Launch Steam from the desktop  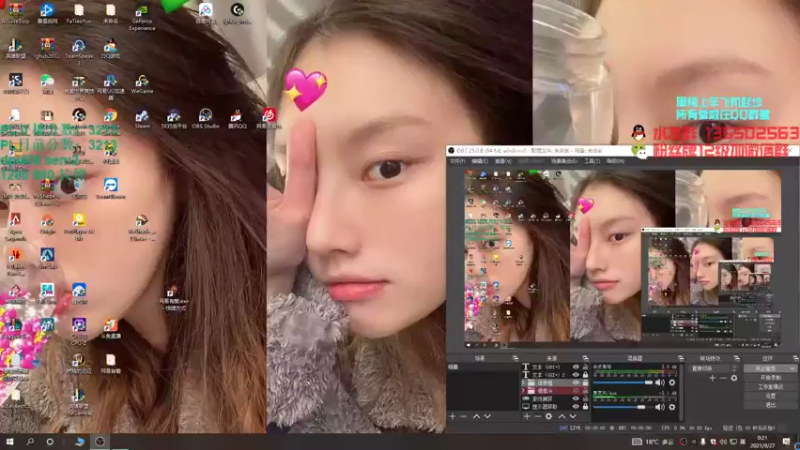click(x=142, y=119)
